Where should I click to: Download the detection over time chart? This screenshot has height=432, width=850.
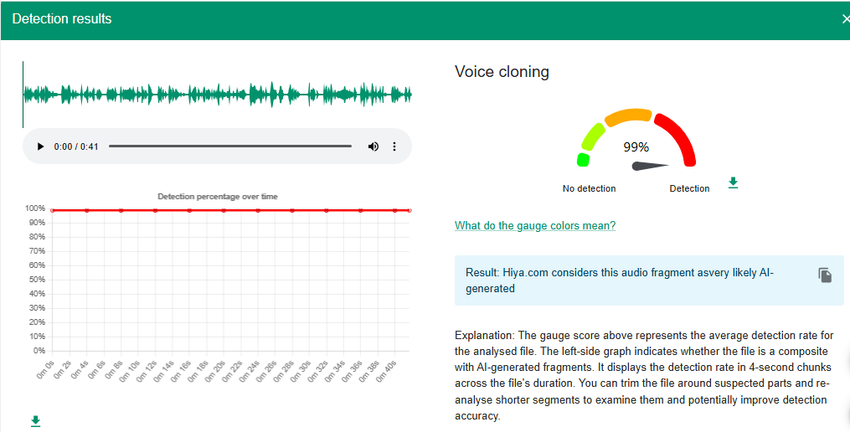[x=36, y=421]
